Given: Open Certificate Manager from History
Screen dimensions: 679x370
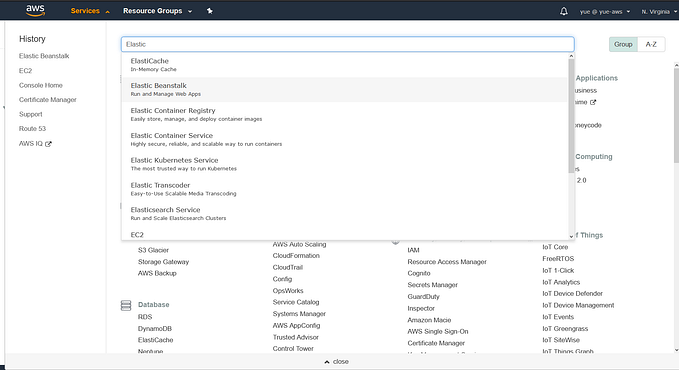Looking at the screenshot, I should coord(48,100).
